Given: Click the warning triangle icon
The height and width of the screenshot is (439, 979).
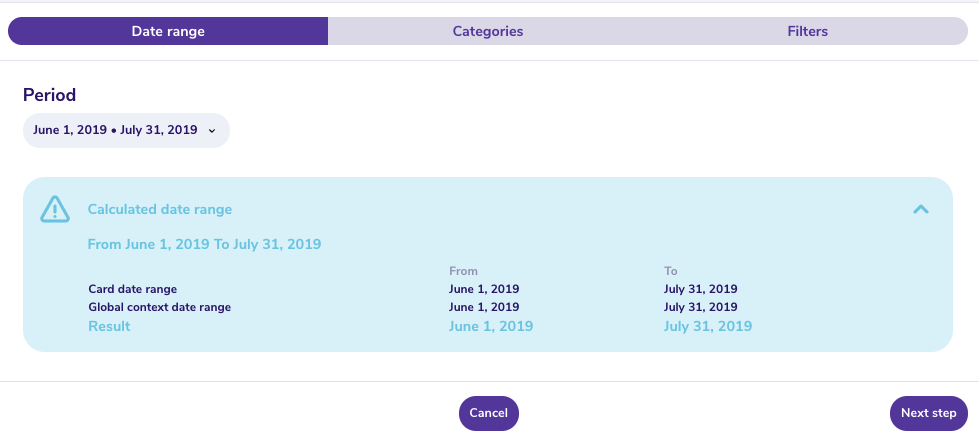Looking at the screenshot, I should coord(55,209).
